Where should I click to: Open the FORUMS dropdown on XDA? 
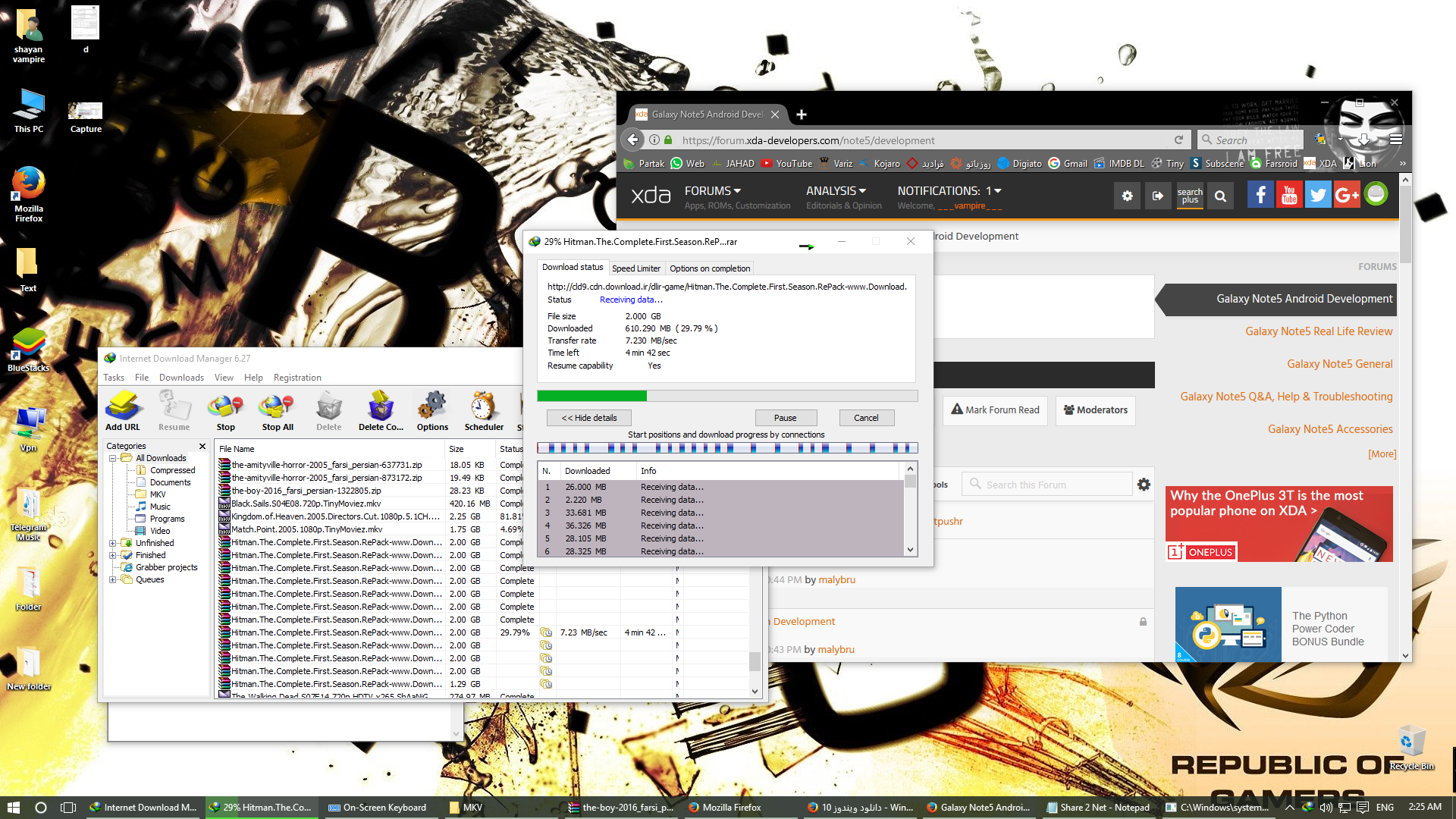coord(712,191)
